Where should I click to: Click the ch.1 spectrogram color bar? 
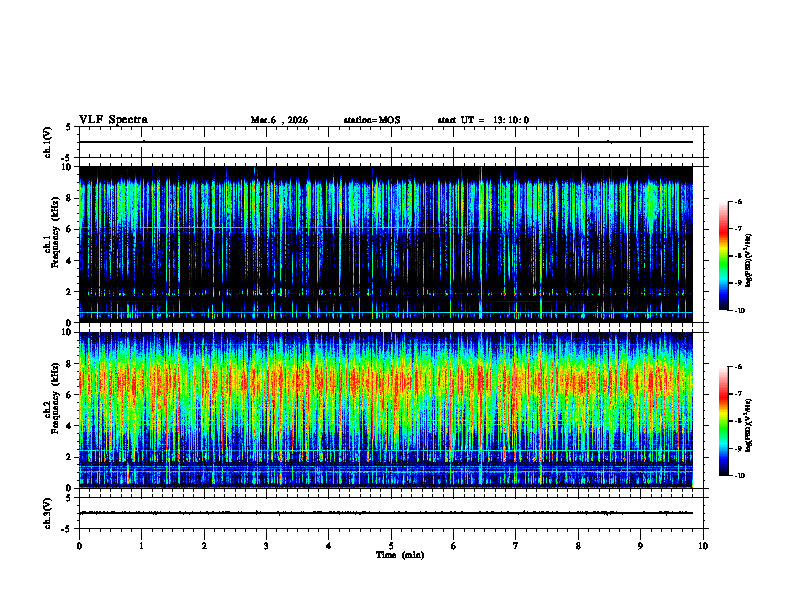pyautogui.click(x=723, y=256)
